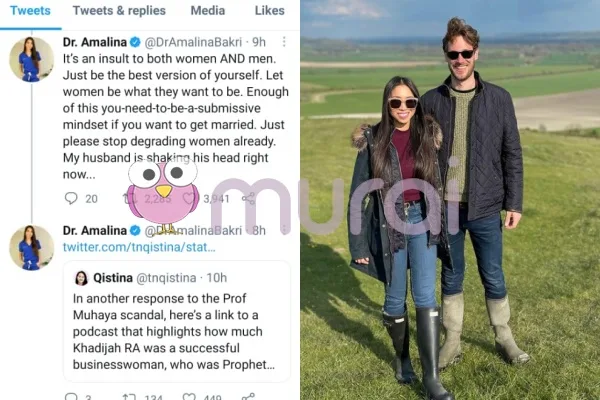Click Dr. Amalina avatar on second tweet
This screenshot has height=400, width=600.
point(31,248)
